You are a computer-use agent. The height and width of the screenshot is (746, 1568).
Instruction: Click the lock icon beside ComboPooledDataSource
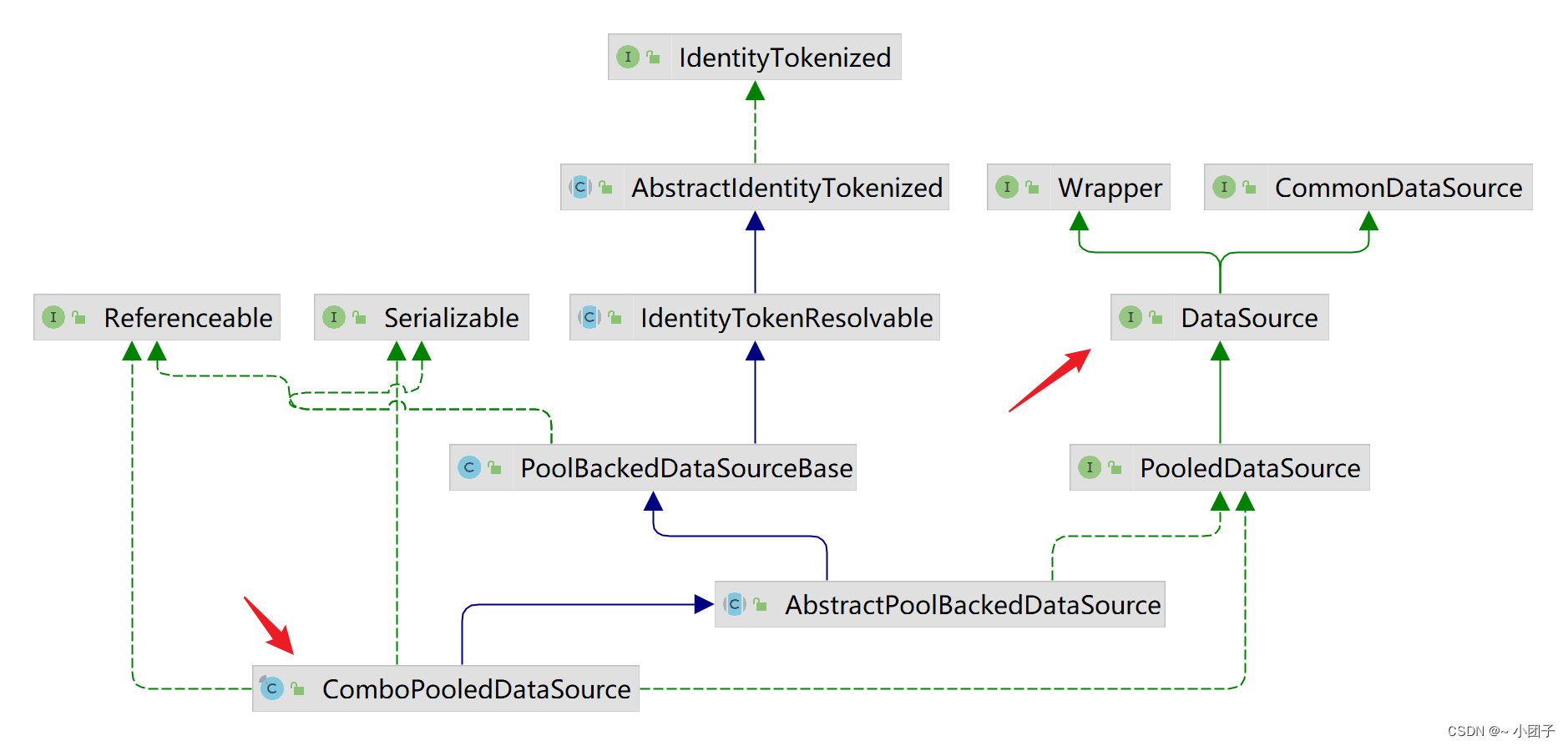coord(298,688)
